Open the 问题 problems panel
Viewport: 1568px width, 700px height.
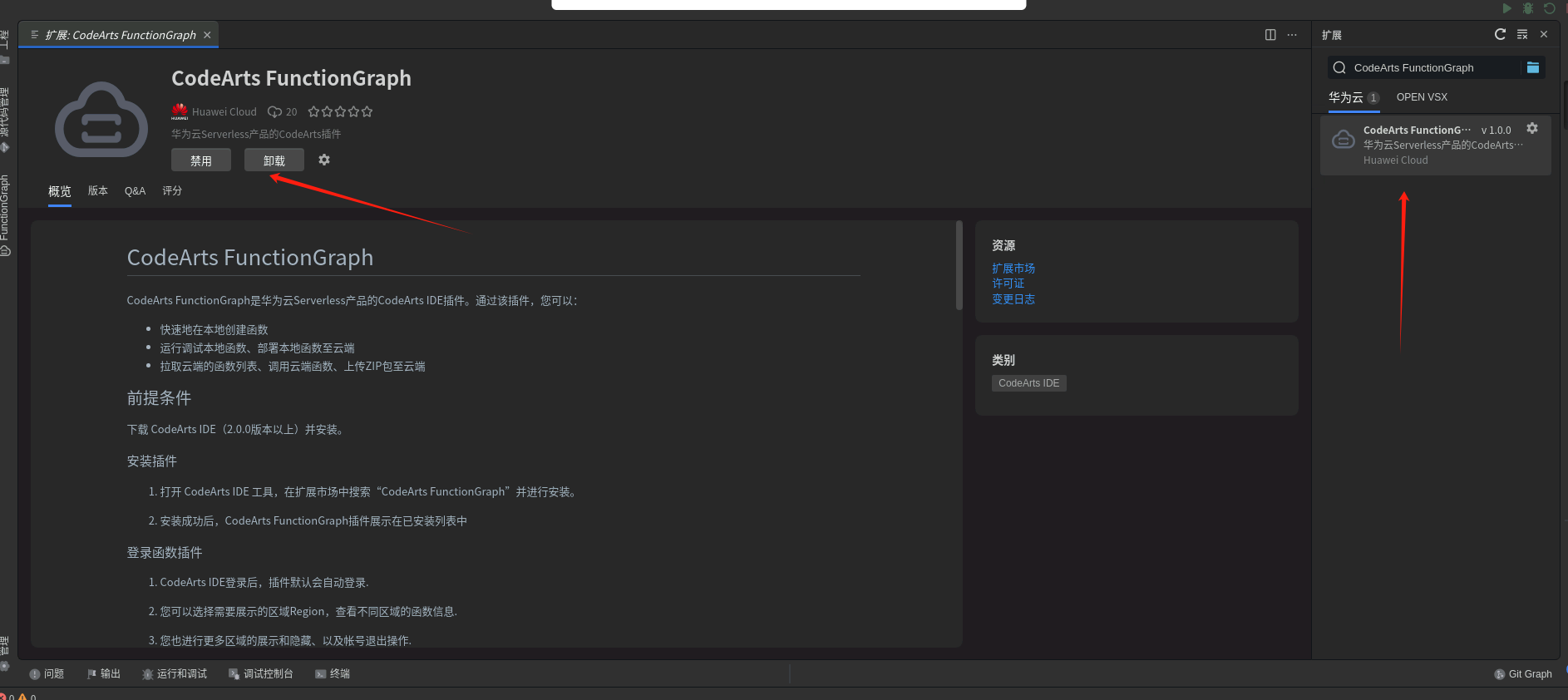pyautogui.click(x=47, y=674)
